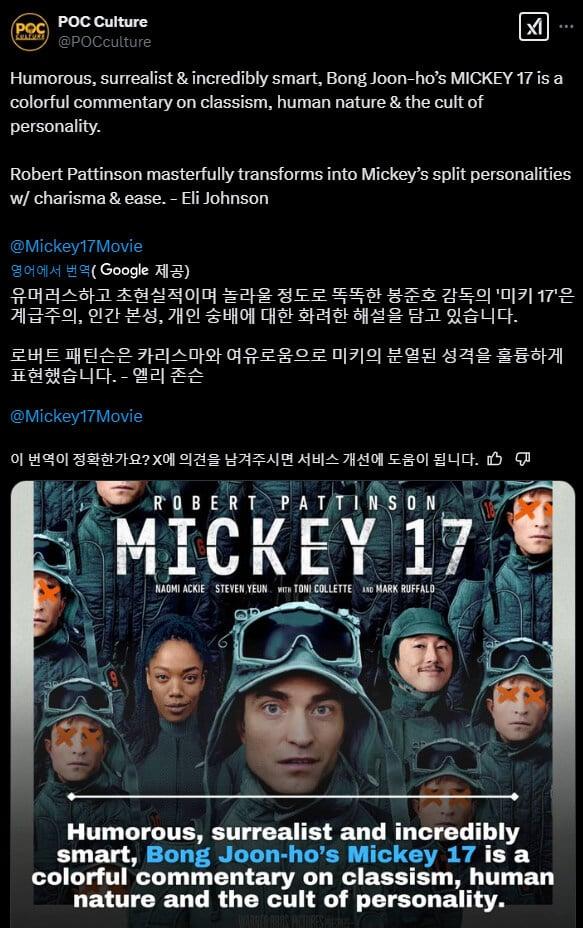
Task: Click the Robert Pattinson name on poster
Action: [x=294, y=503]
